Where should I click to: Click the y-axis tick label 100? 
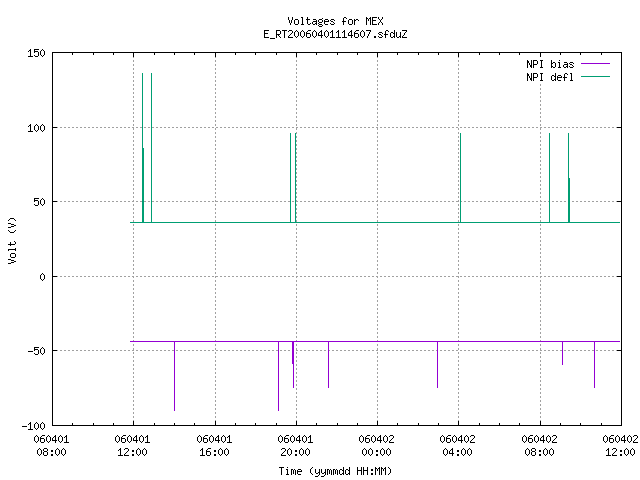36,128
